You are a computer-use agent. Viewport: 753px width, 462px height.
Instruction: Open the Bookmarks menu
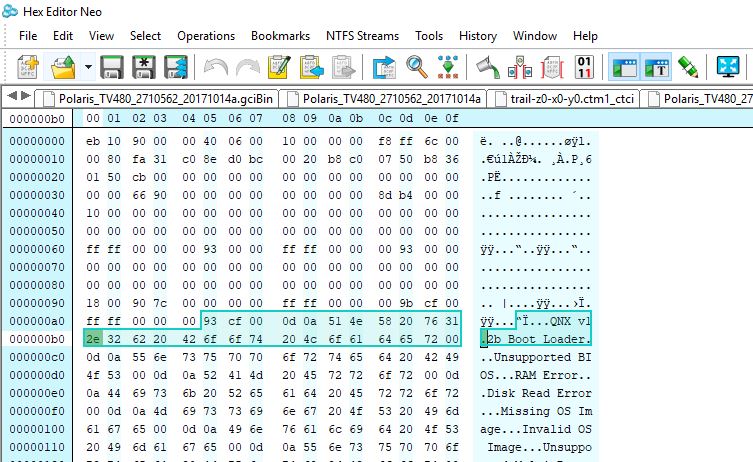280,36
